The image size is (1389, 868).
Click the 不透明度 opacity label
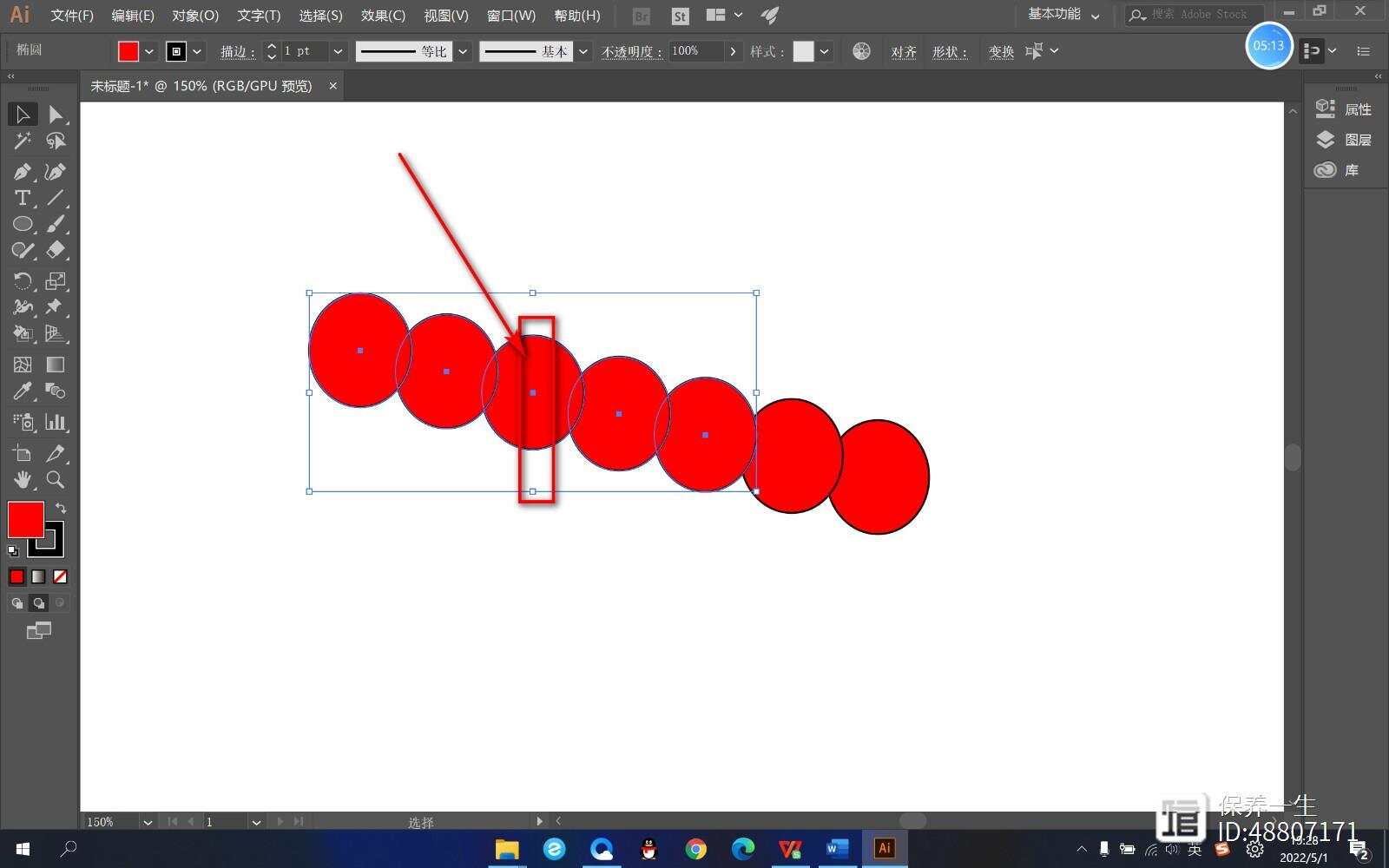(632, 52)
